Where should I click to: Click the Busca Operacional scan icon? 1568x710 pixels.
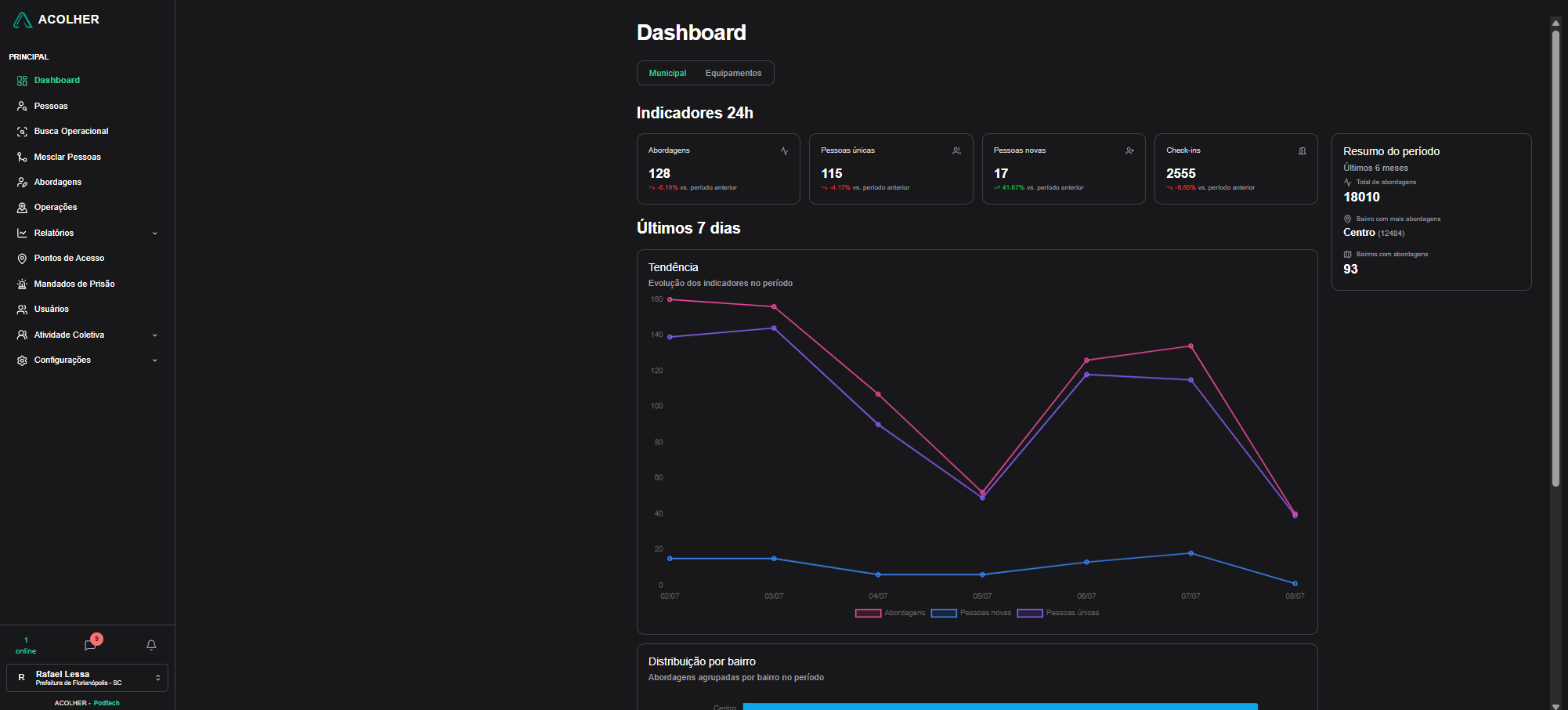pyautogui.click(x=22, y=132)
